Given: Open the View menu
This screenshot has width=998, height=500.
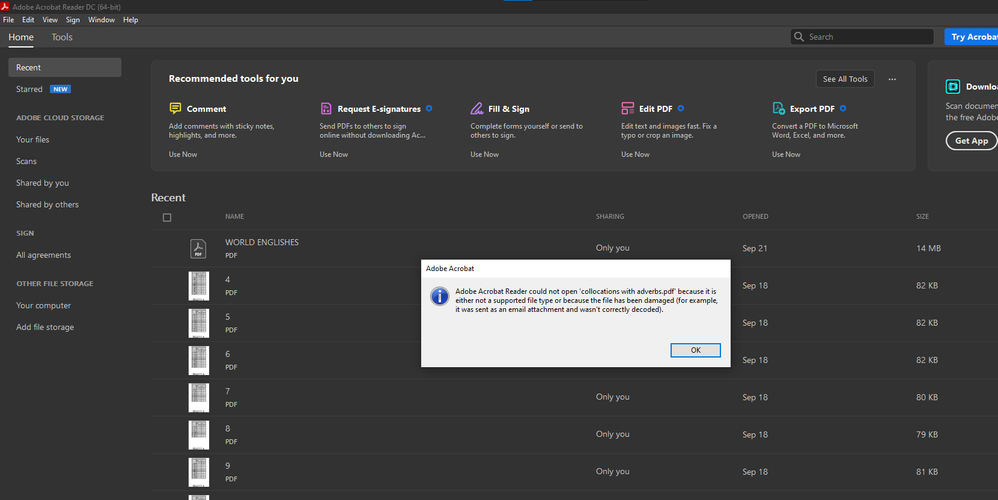Looking at the screenshot, I should 50,20.
